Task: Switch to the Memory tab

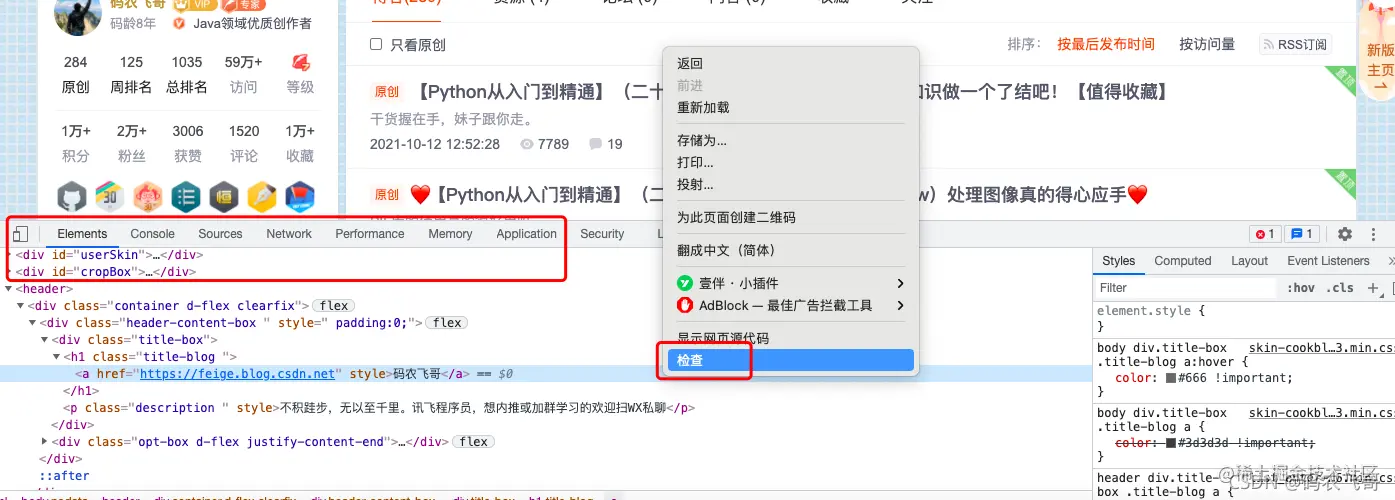Action: point(450,234)
